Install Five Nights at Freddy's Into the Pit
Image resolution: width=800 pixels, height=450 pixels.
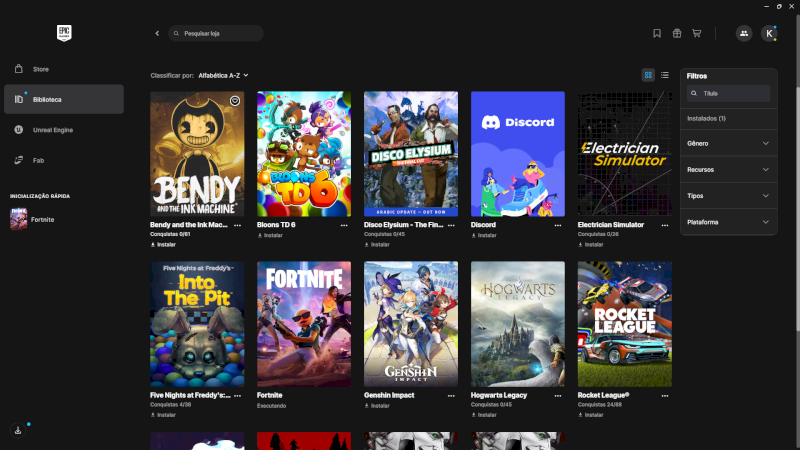pyautogui.click(x=163, y=415)
